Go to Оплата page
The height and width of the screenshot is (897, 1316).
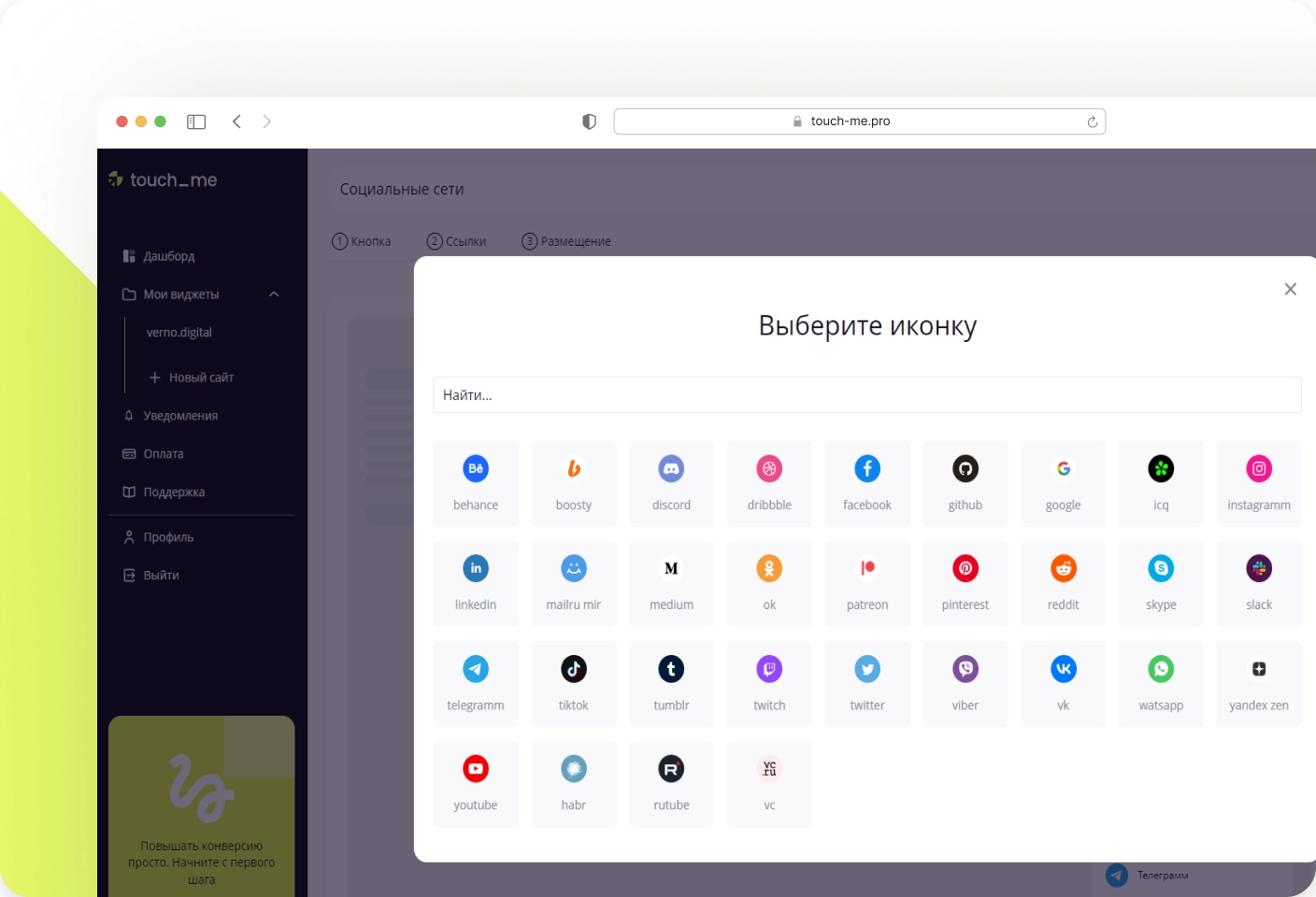[x=153, y=454]
